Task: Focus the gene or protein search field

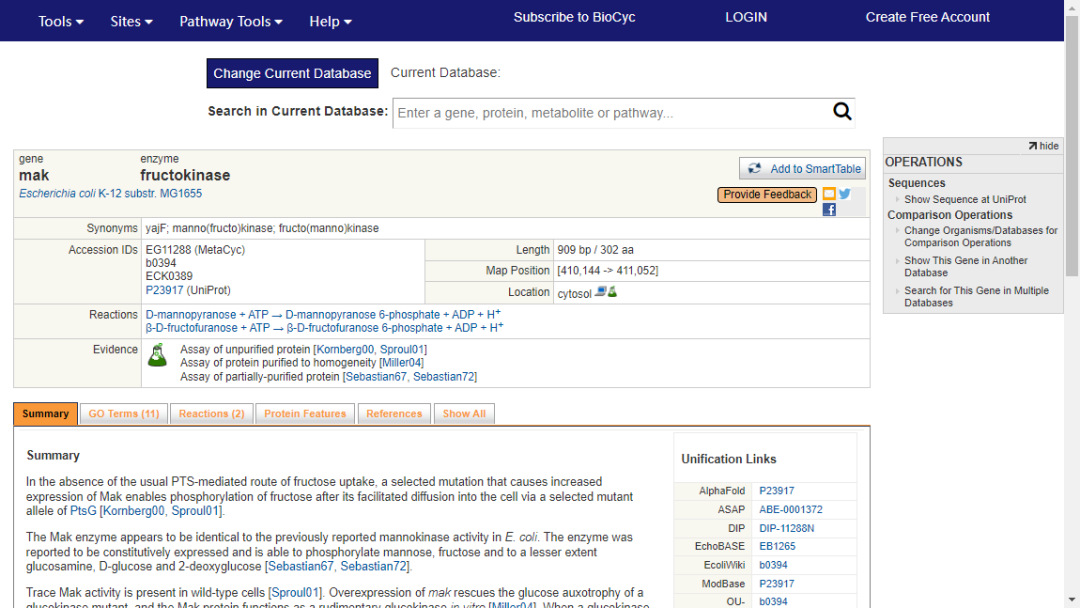Action: 610,113
